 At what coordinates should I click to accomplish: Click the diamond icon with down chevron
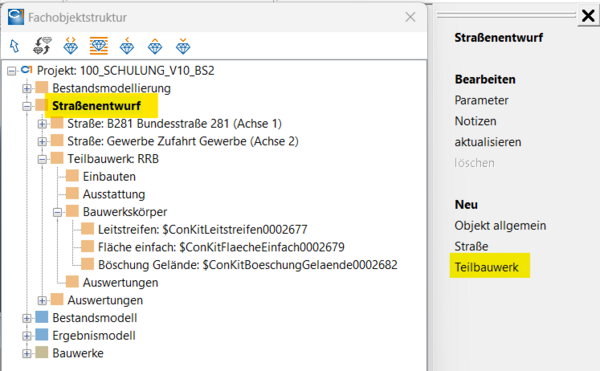[183, 46]
